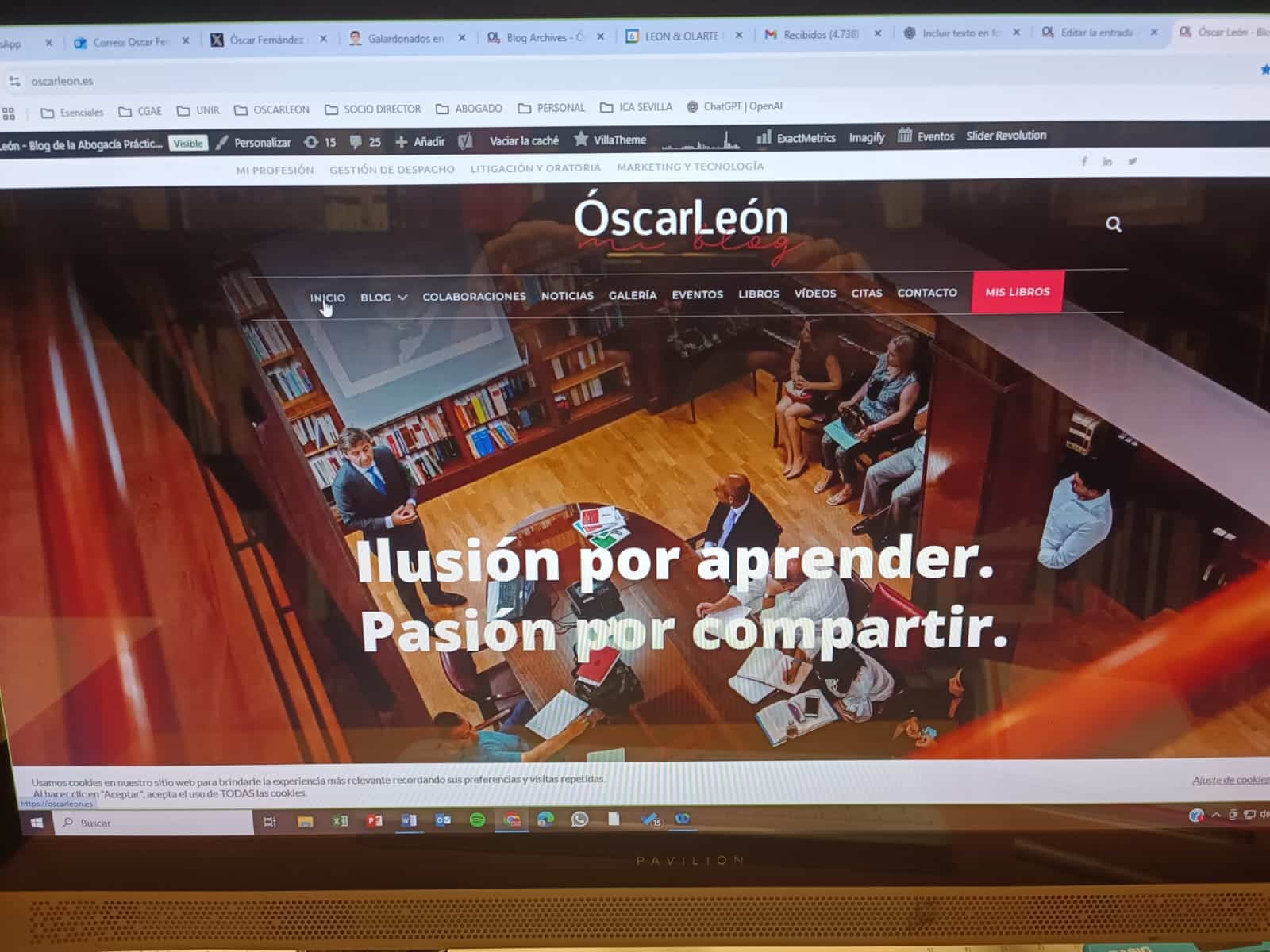This screenshot has height=952, width=1270.
Task: Open the Ajuste de cookies link
Action: click(1230, 780)
